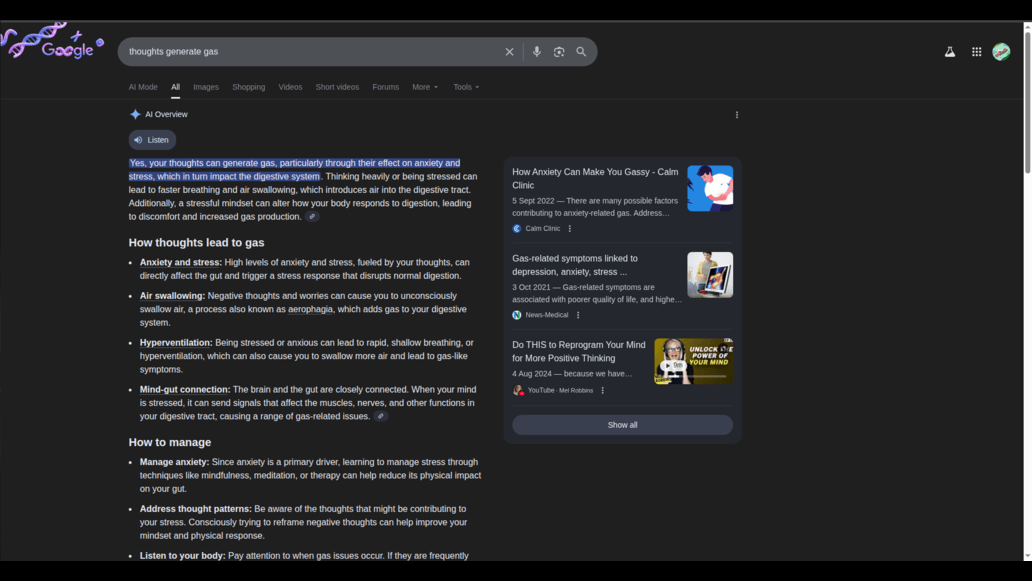This screenshot has height=581, width=1032.
Task: Expand the More search filters dropdown
Action: tap(425, 87)
